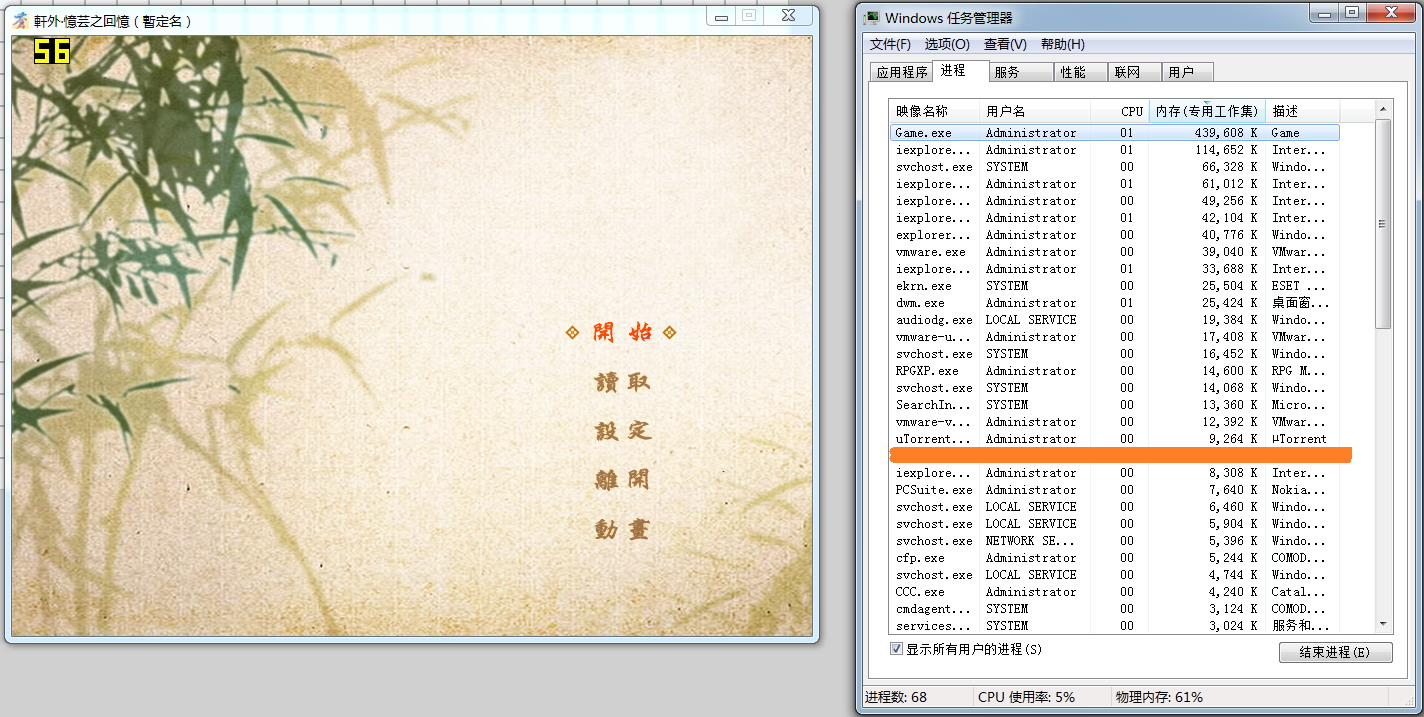This screenshot has width=1424, height=717.
Task: Select the cmdagent... process row
Action: (x=1114, y=609)
